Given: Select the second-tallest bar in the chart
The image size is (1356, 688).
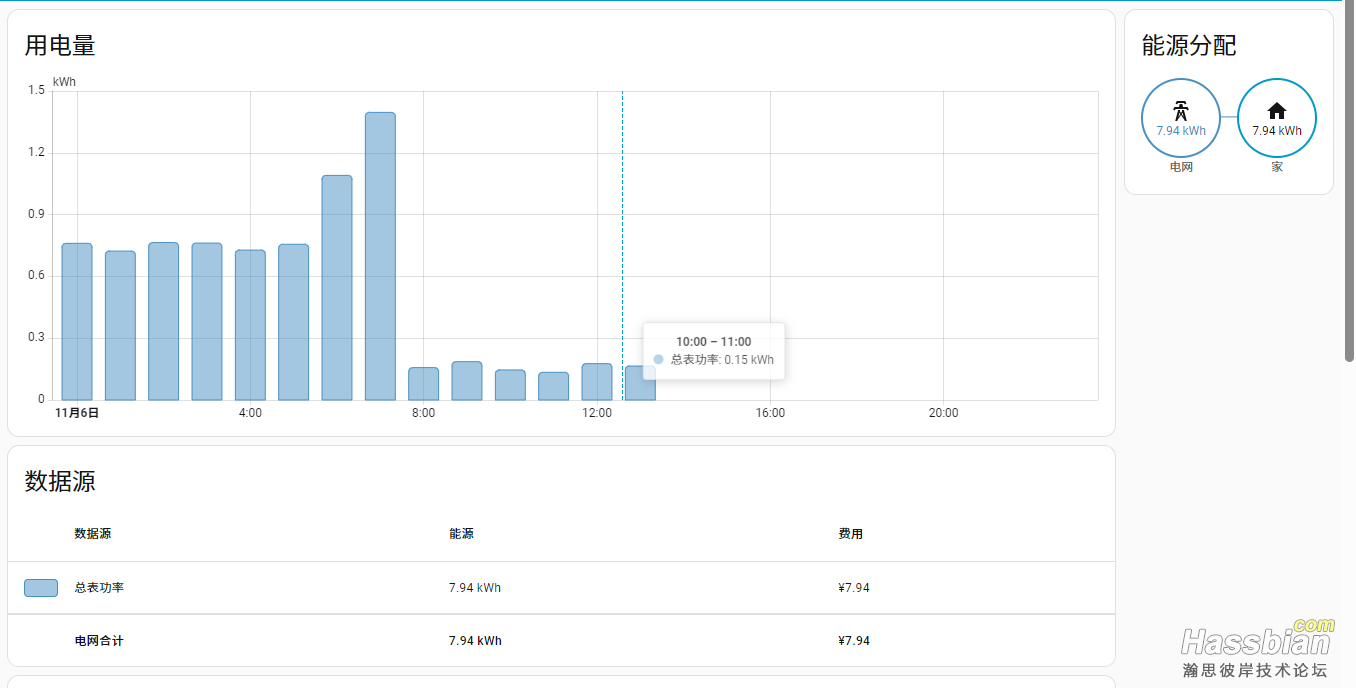Looking at the screenshot, I should pyautogui.click(x=337, y=288).
